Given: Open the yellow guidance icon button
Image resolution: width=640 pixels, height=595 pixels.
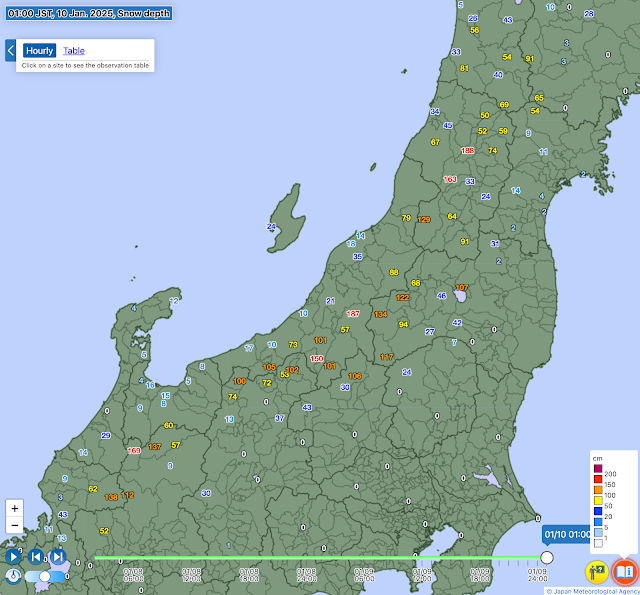Looking at the screenshot, I should click(x=597, y=572).
